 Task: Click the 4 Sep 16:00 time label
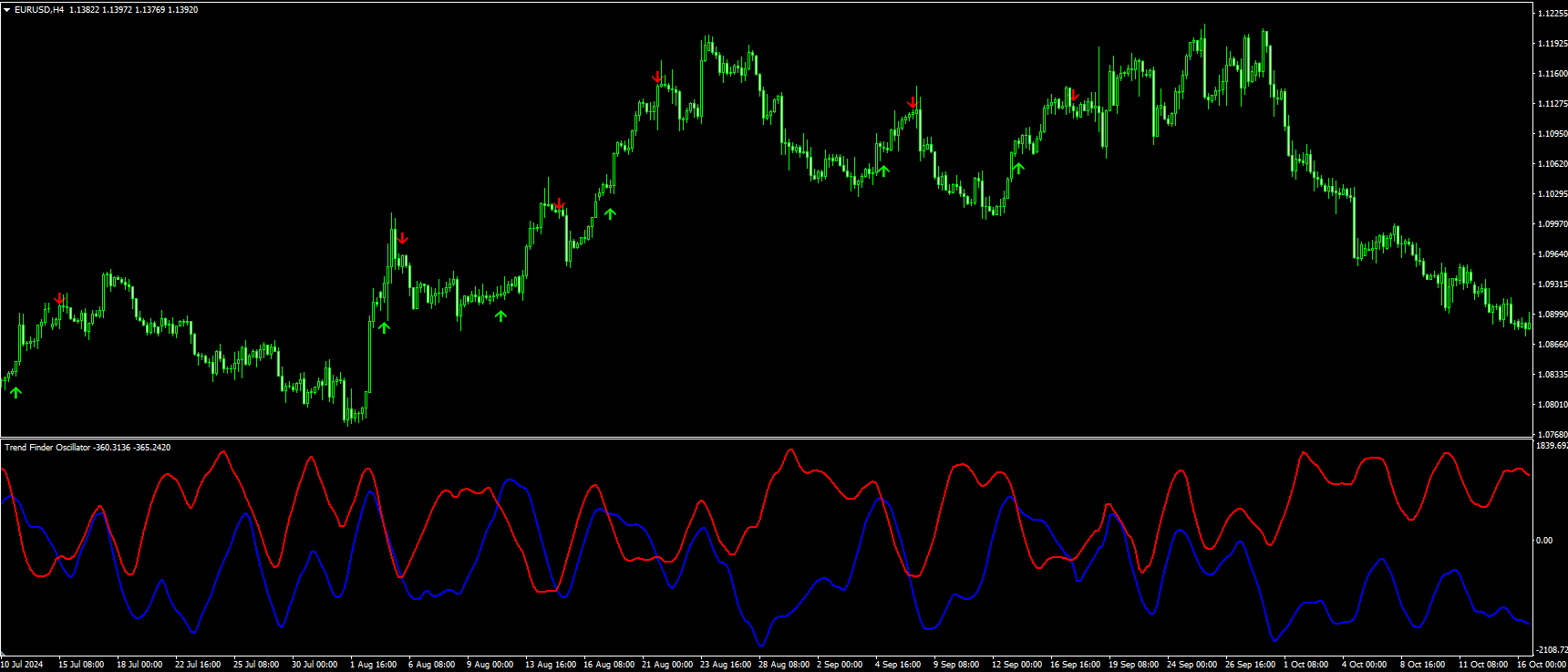pos(898,665)
